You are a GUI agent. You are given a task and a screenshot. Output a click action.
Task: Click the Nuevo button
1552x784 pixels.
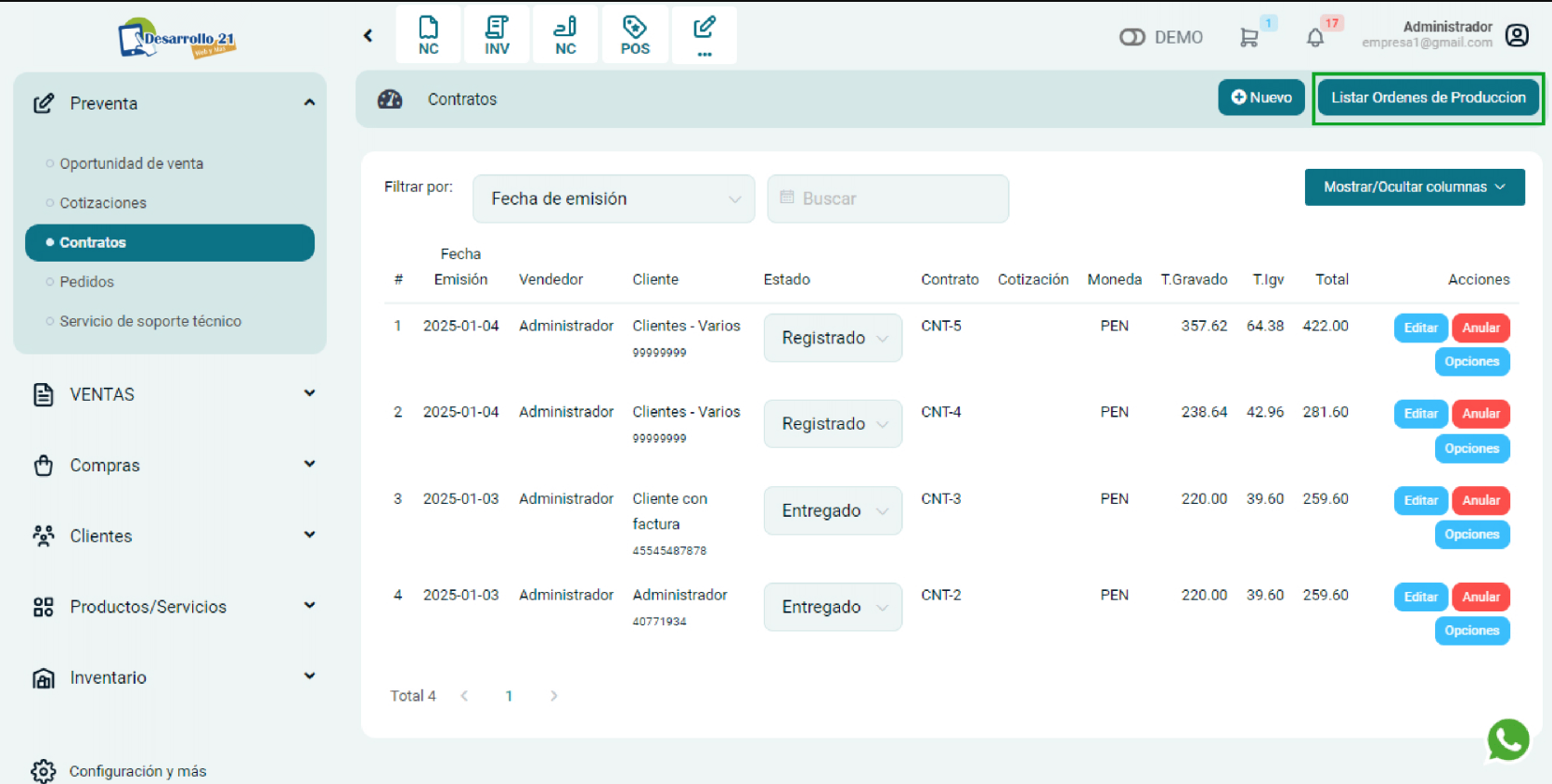click(1261, 97)
